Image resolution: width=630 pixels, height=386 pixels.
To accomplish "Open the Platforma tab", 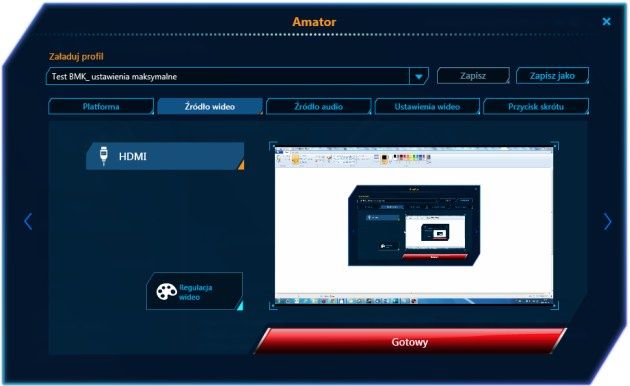I will coord(101,106).
